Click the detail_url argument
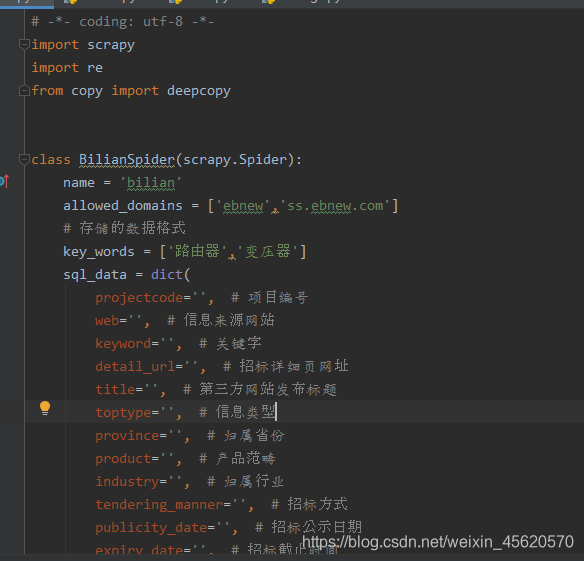Screen dimensions: 584x561 (x=135, y=367)
